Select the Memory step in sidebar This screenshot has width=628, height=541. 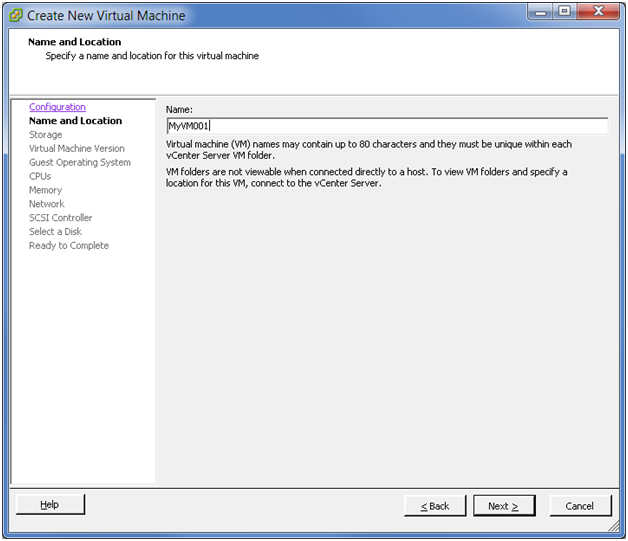45,190
